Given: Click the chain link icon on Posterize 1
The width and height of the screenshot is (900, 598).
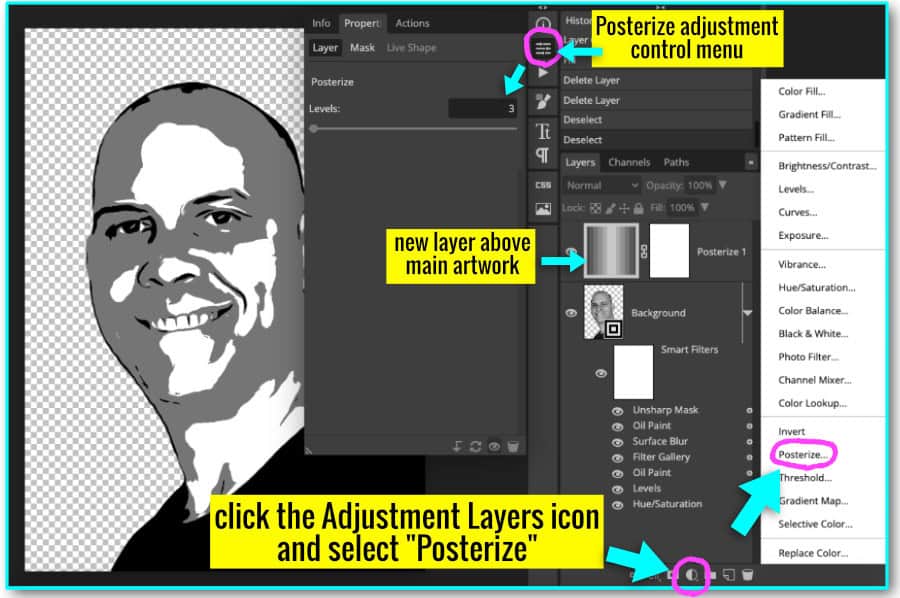Looking at the screenshot, I should (643, 251).
